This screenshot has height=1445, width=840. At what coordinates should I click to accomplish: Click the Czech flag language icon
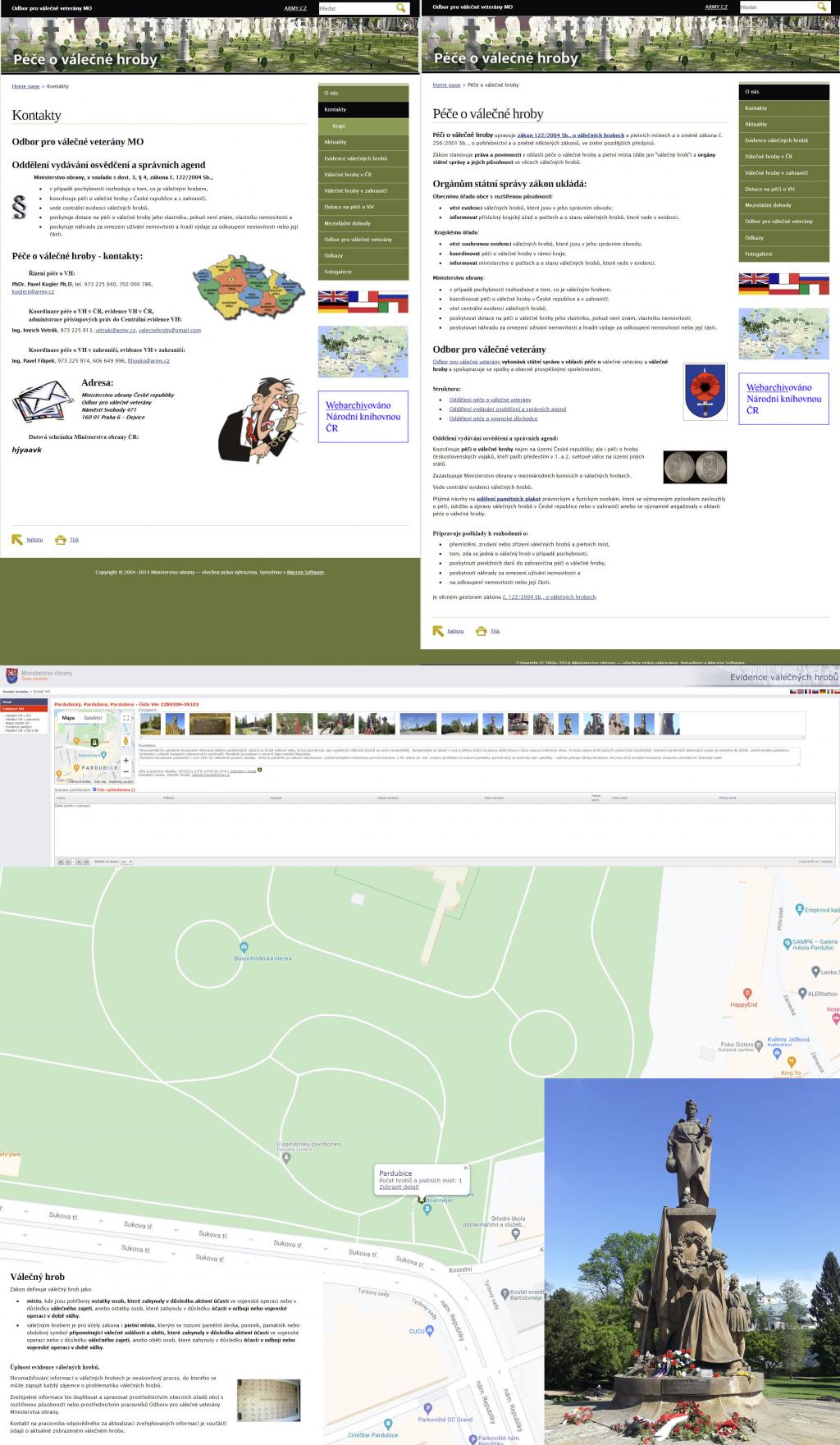point(792,692)
